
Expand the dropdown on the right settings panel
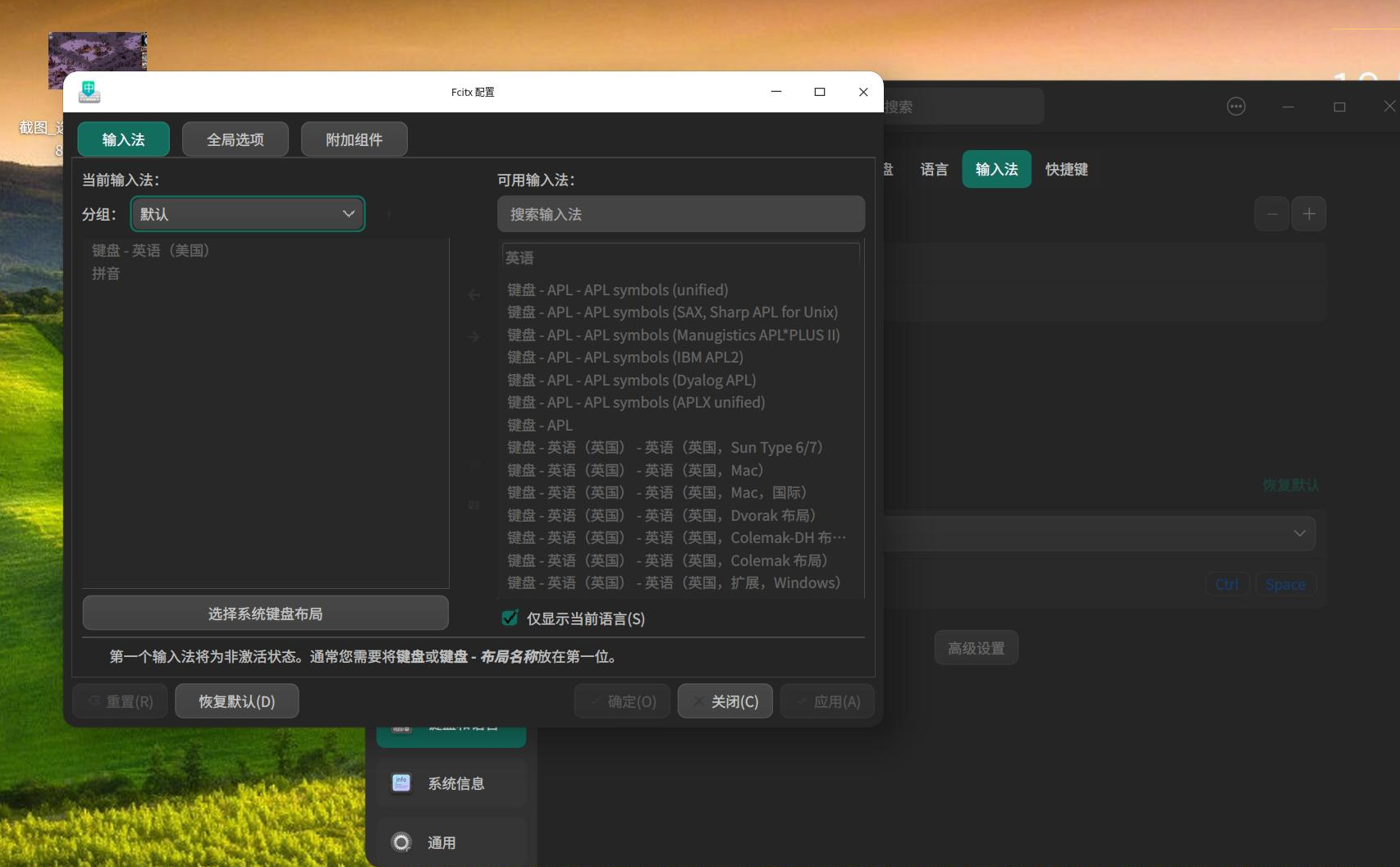coord(1299,532)
